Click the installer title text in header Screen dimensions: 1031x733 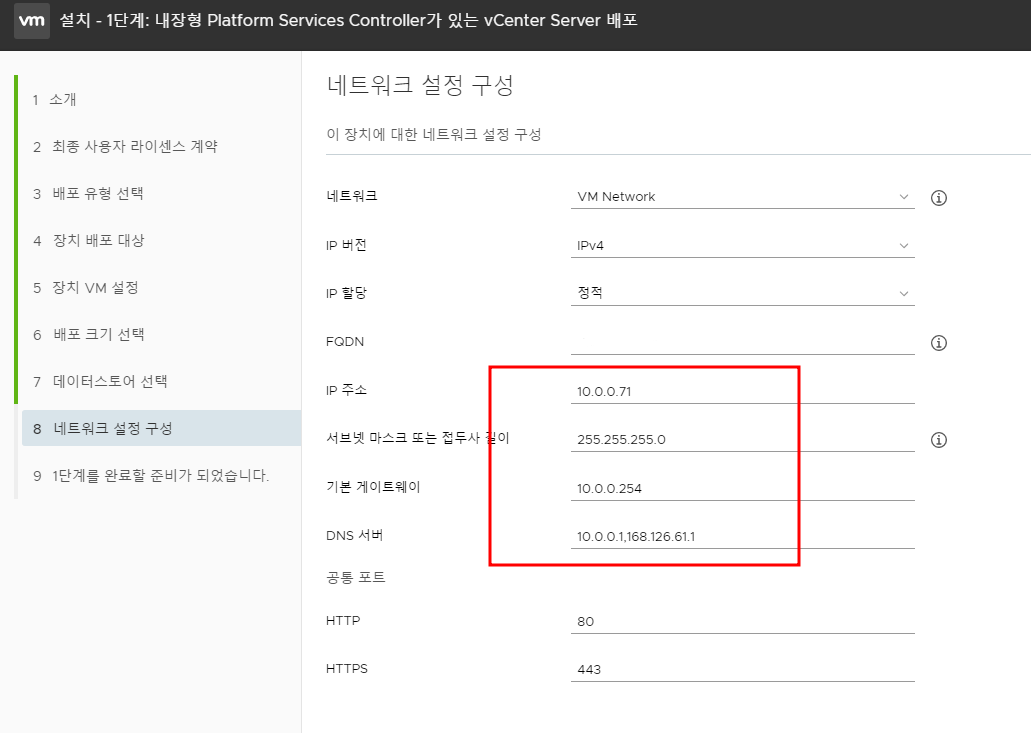coord(348,20)
